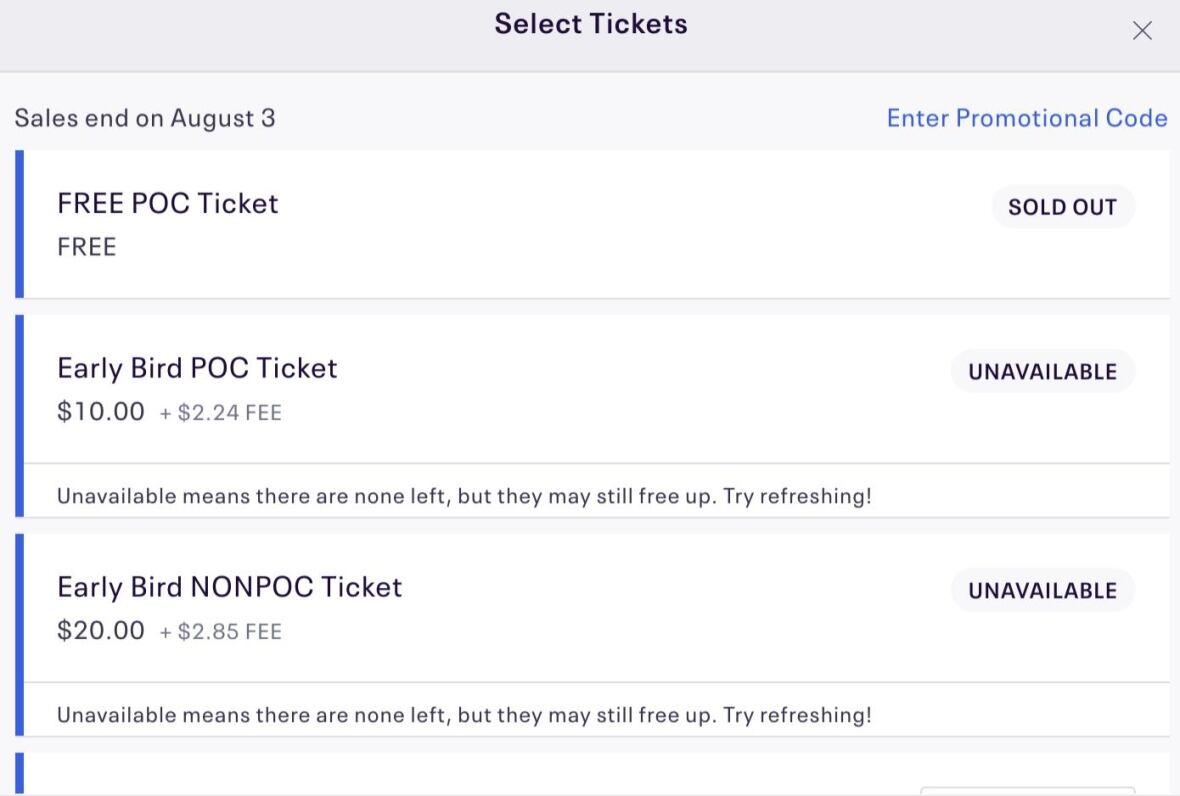Click the $10.00 ticket price

pos(101,412)
